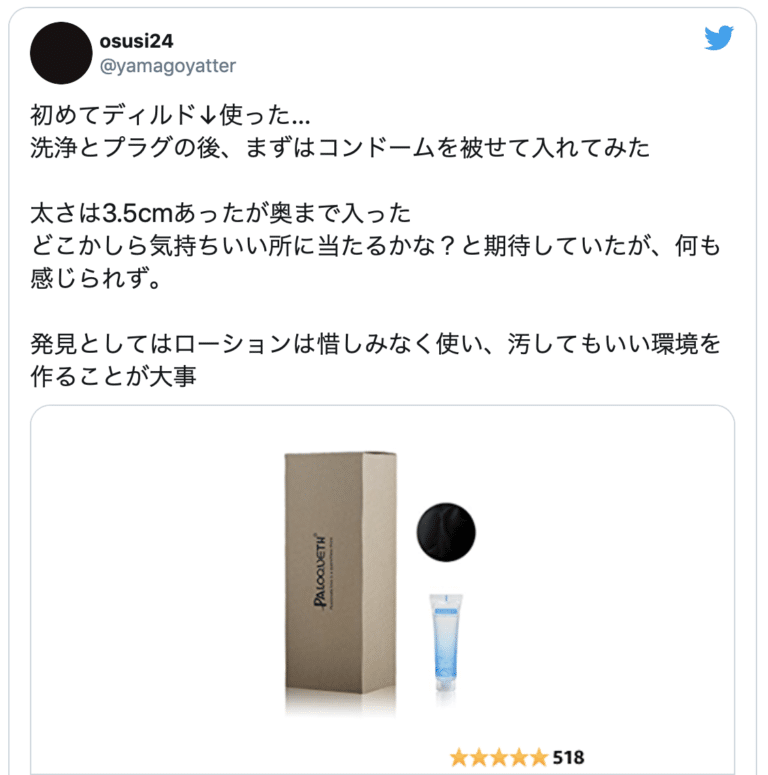Click the black circle in product card
This screenshot has width=768, height=775.
446,532
